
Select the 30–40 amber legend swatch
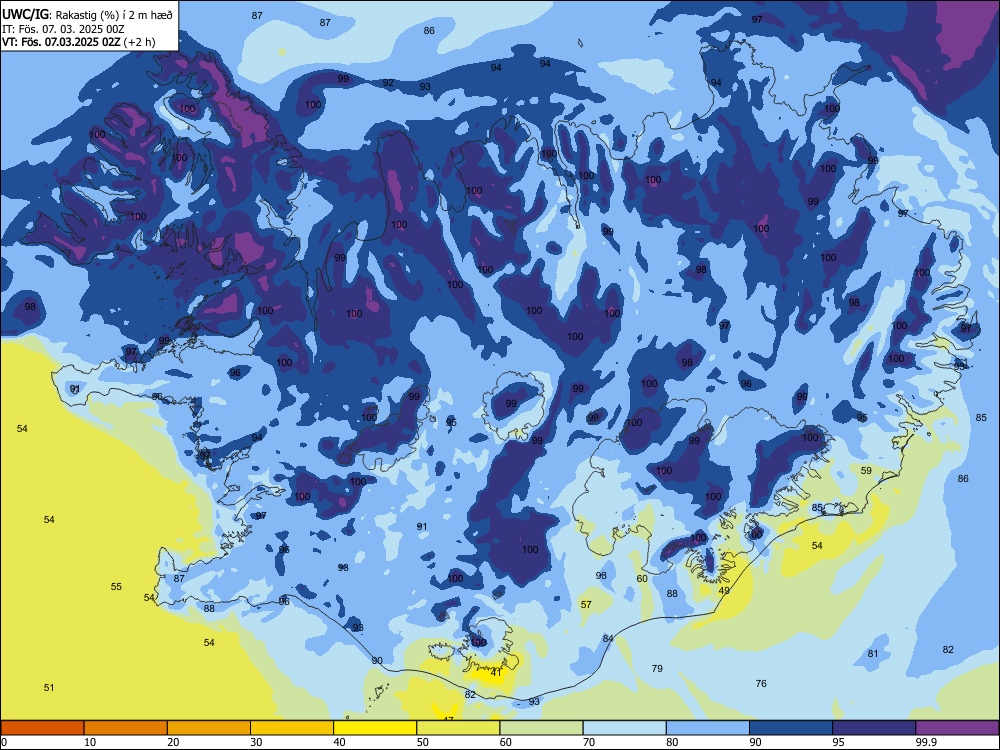pos(292,728)
